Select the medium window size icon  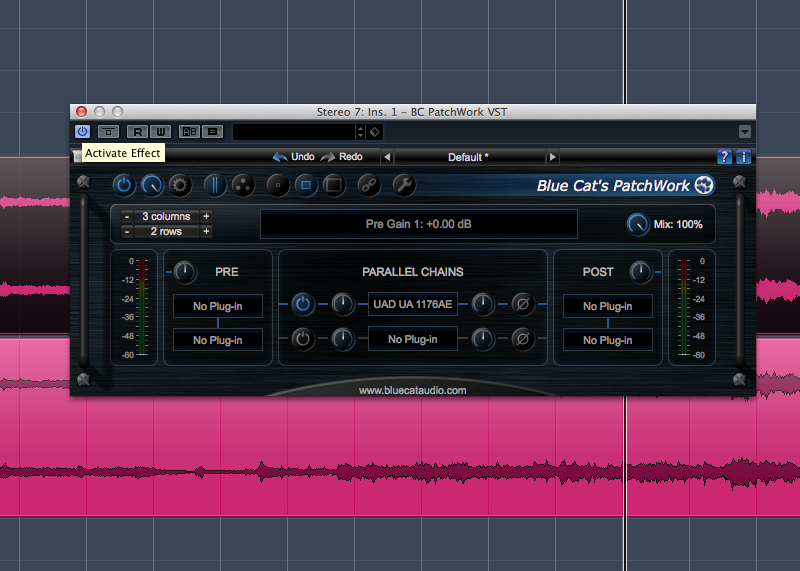coord(306,185)
